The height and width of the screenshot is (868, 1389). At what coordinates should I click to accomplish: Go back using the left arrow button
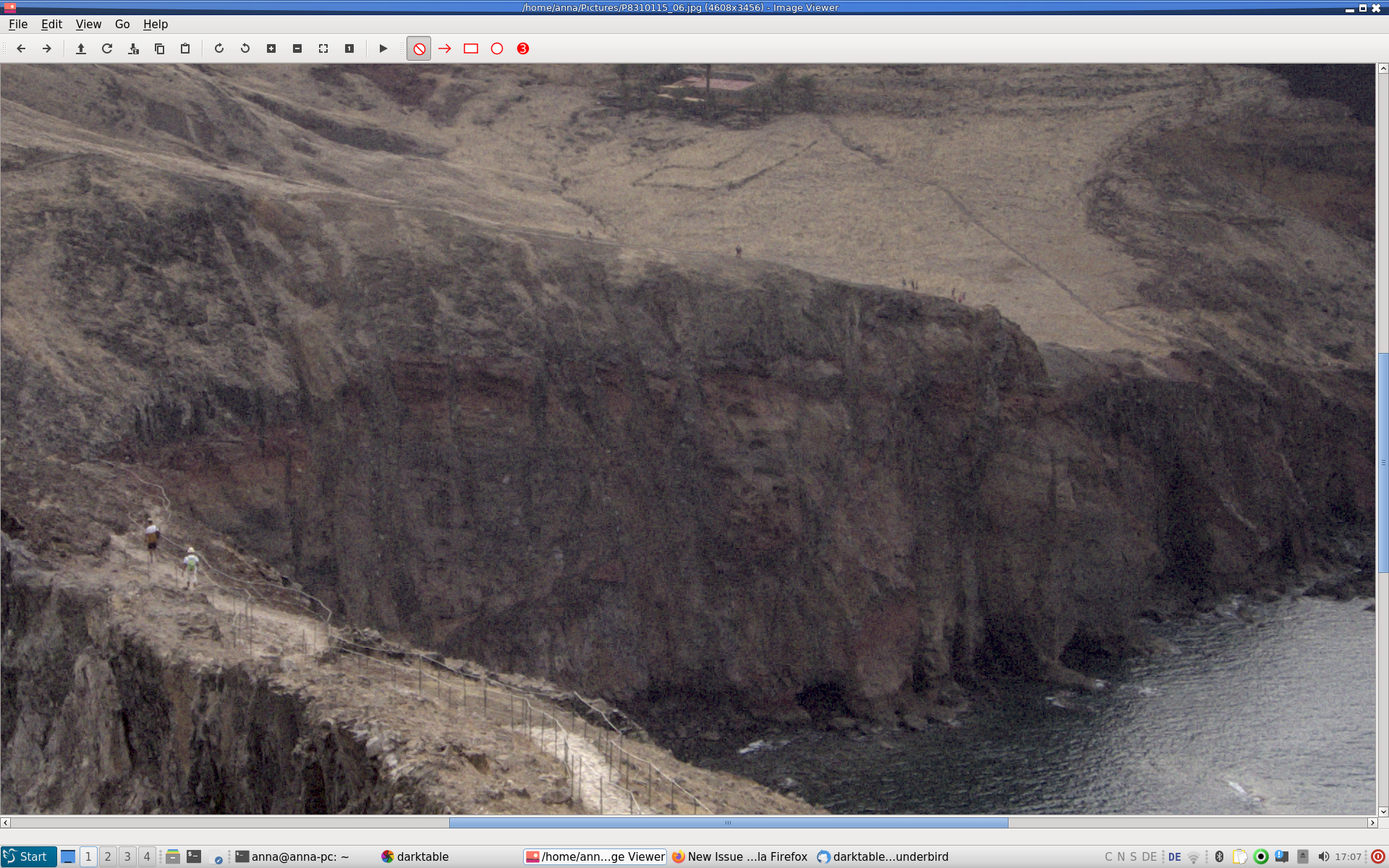point(20,48)
